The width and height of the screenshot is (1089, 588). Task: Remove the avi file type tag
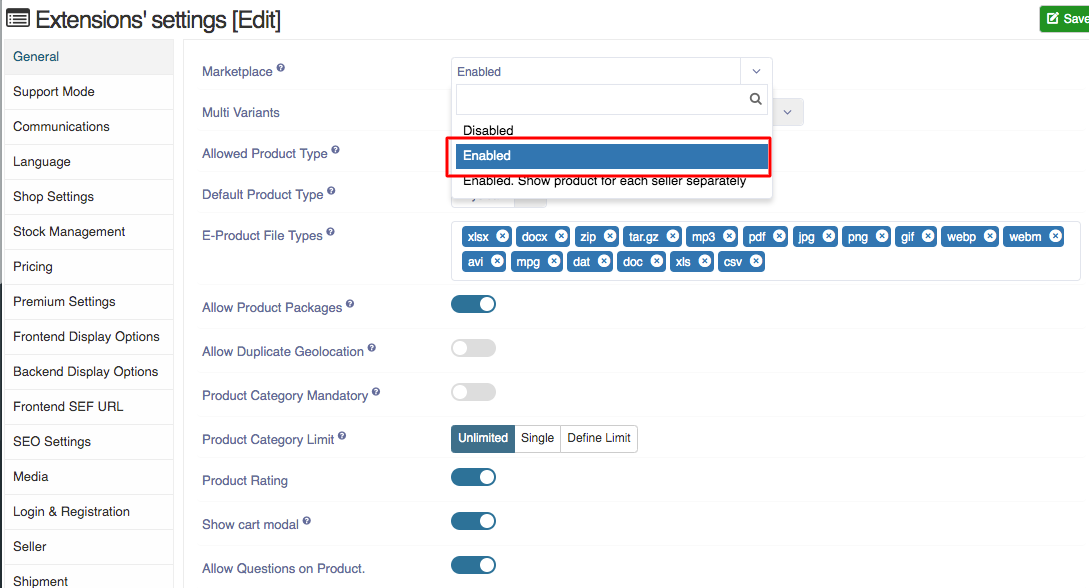(497, 261)
